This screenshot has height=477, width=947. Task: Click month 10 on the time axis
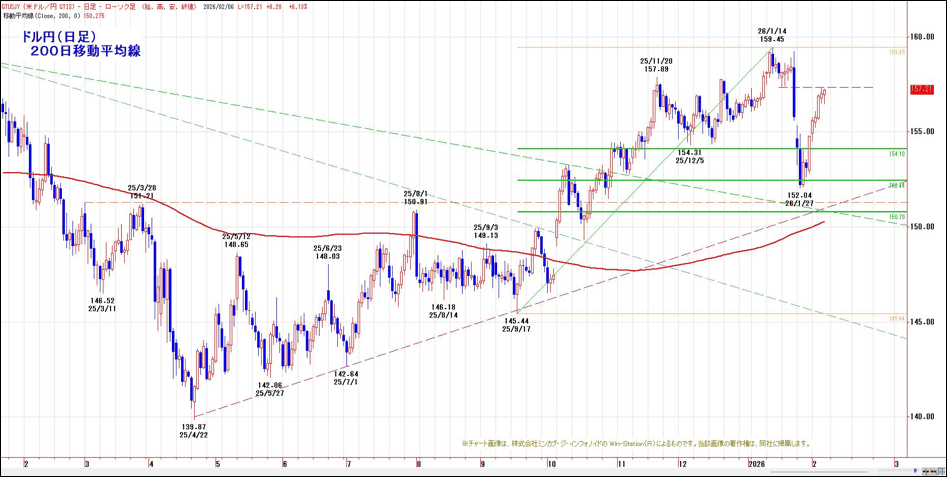pyautogui.click(x=551, y=464)
